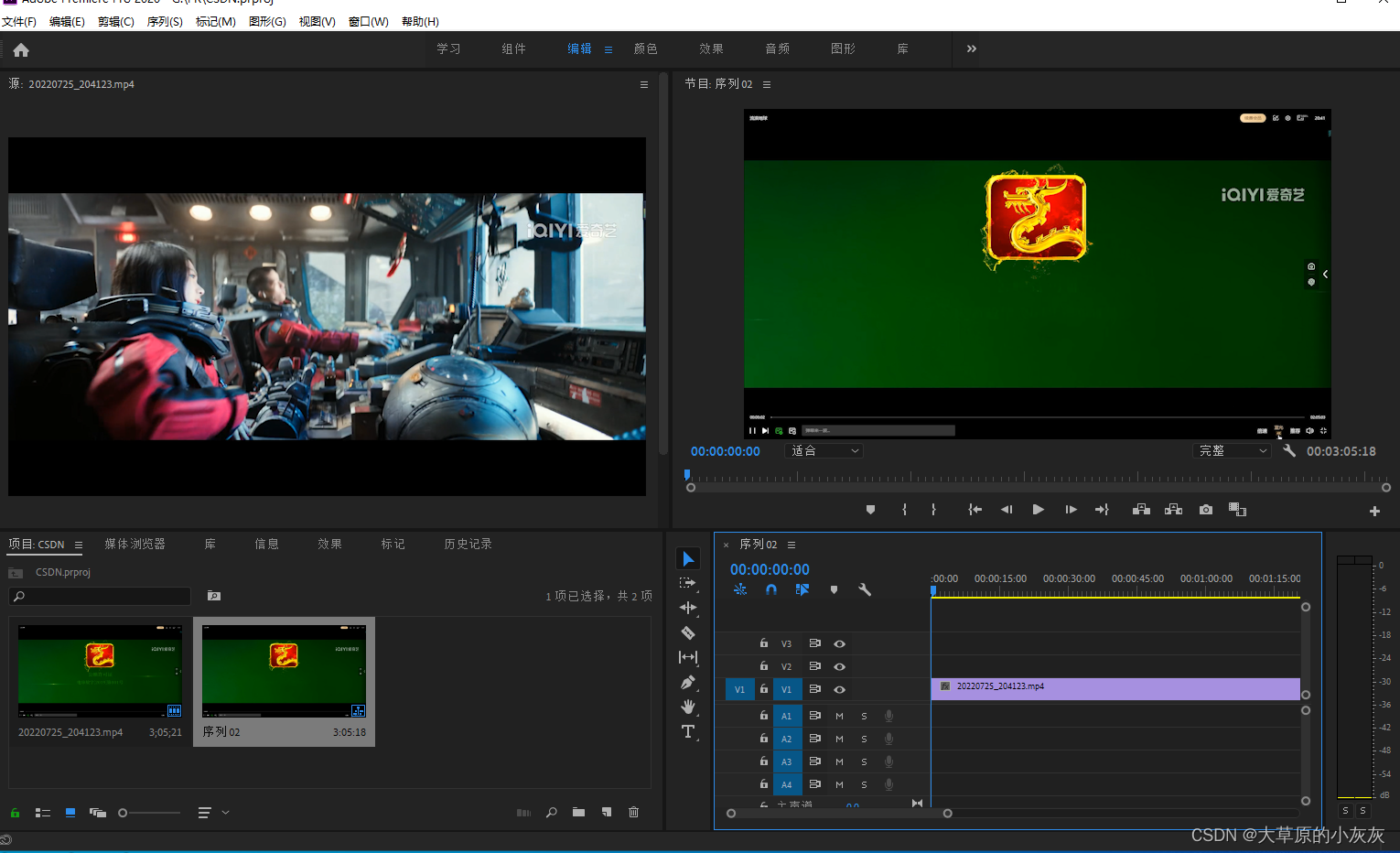Mute audio track A1
Image resolution: width=1400 pixels, height=853 pixels.
839,716
